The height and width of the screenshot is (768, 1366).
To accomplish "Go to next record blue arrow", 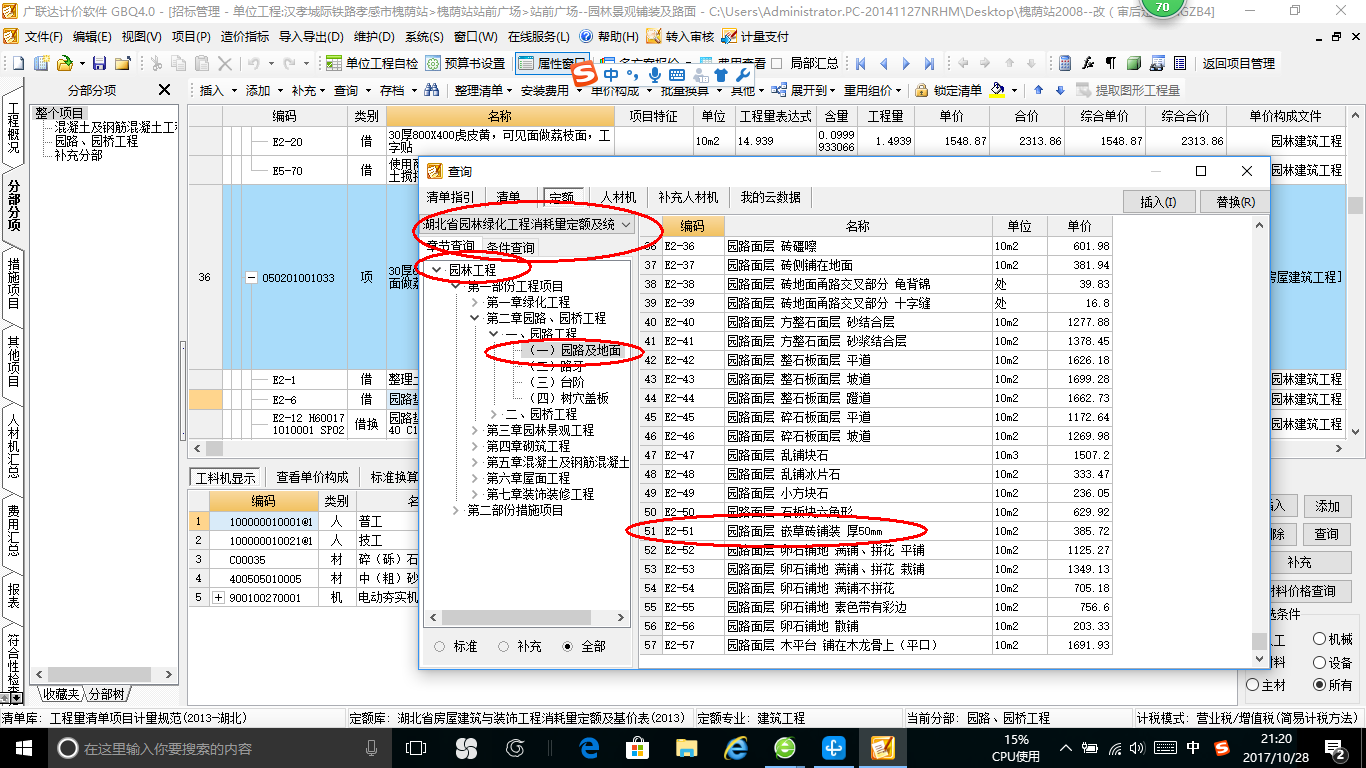I will tap(907, 63).
